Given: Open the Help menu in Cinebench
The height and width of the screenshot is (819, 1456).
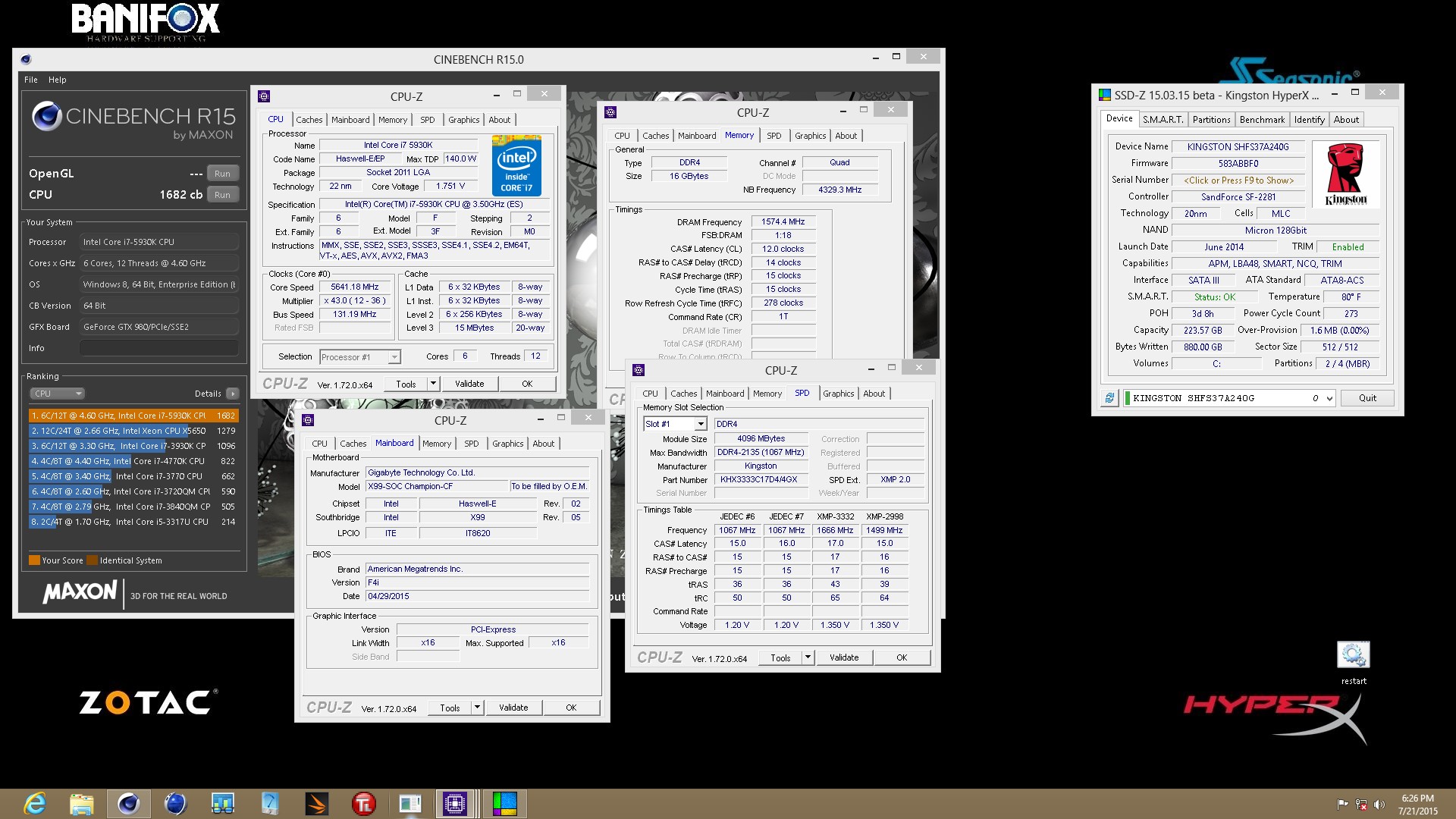Looking at the screenshot, I should pos(58,80).
